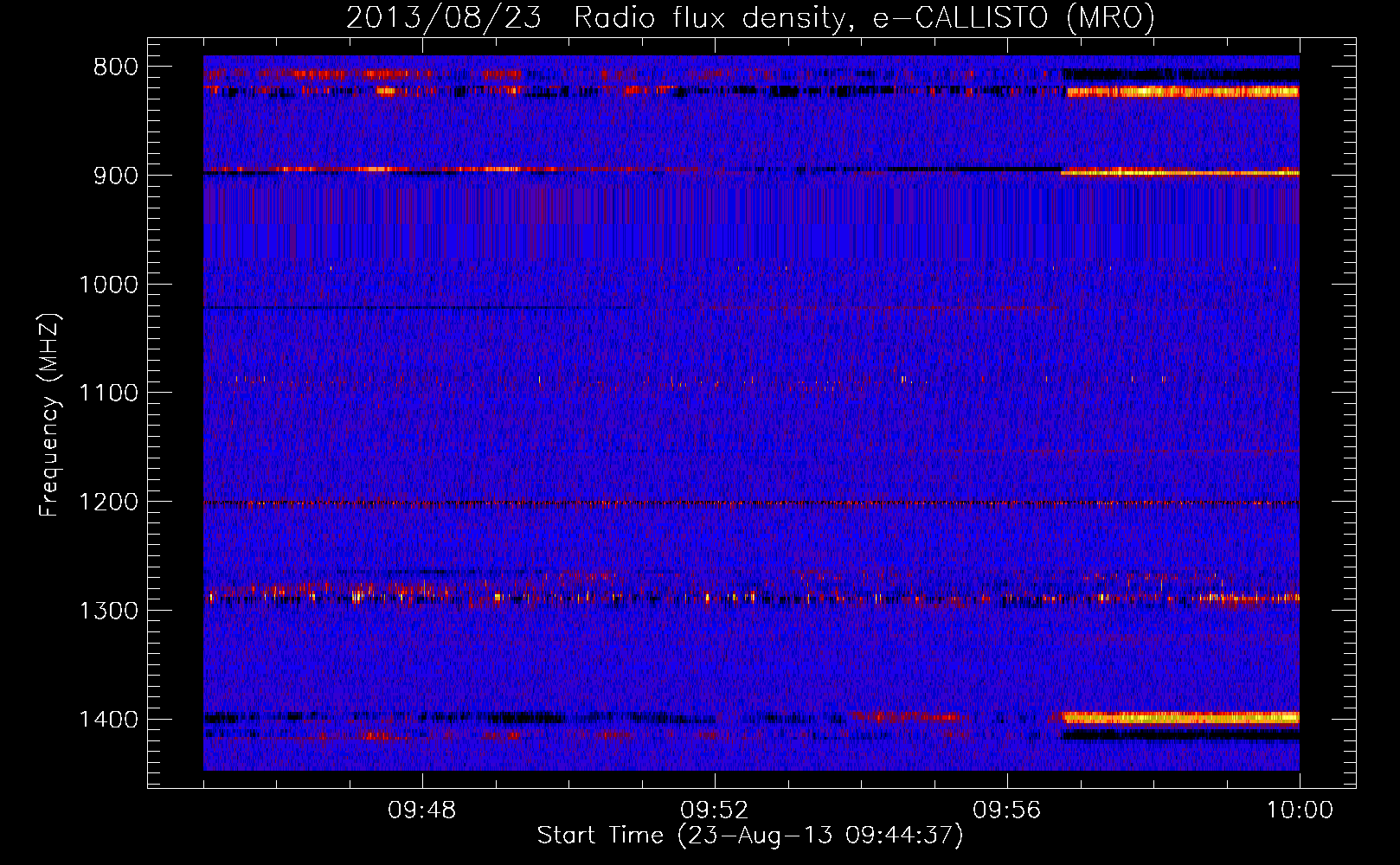This screenshot has height=865, width=1400.
Task: Click the 09:48 time tick label
Action: 421,811
